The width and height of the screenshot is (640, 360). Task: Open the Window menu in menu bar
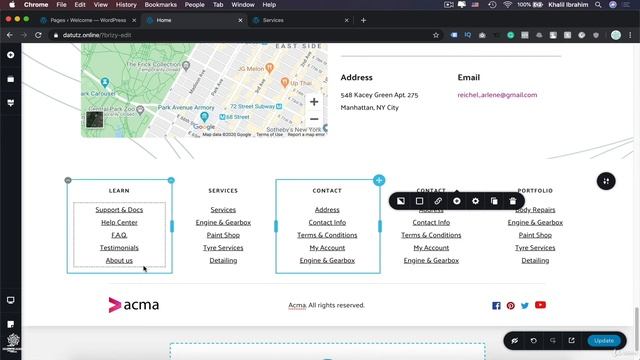pos(243,4)
